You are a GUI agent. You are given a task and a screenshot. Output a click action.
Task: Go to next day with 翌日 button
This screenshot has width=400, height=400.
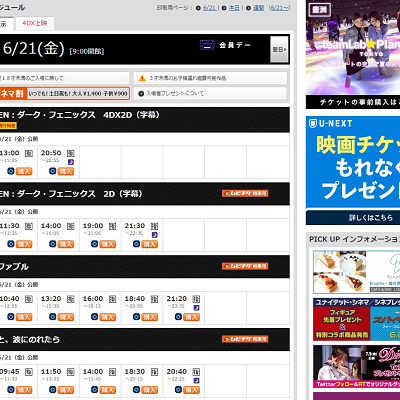click(279, 49)
